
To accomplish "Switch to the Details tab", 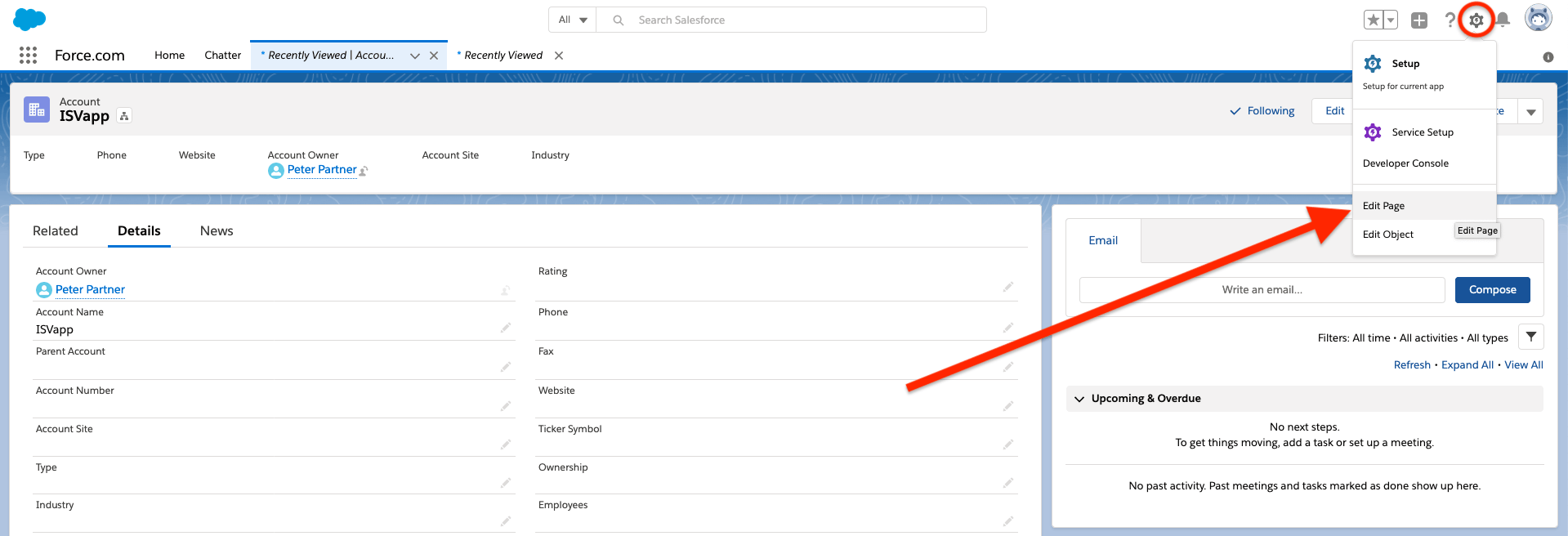I will point(139,230).
